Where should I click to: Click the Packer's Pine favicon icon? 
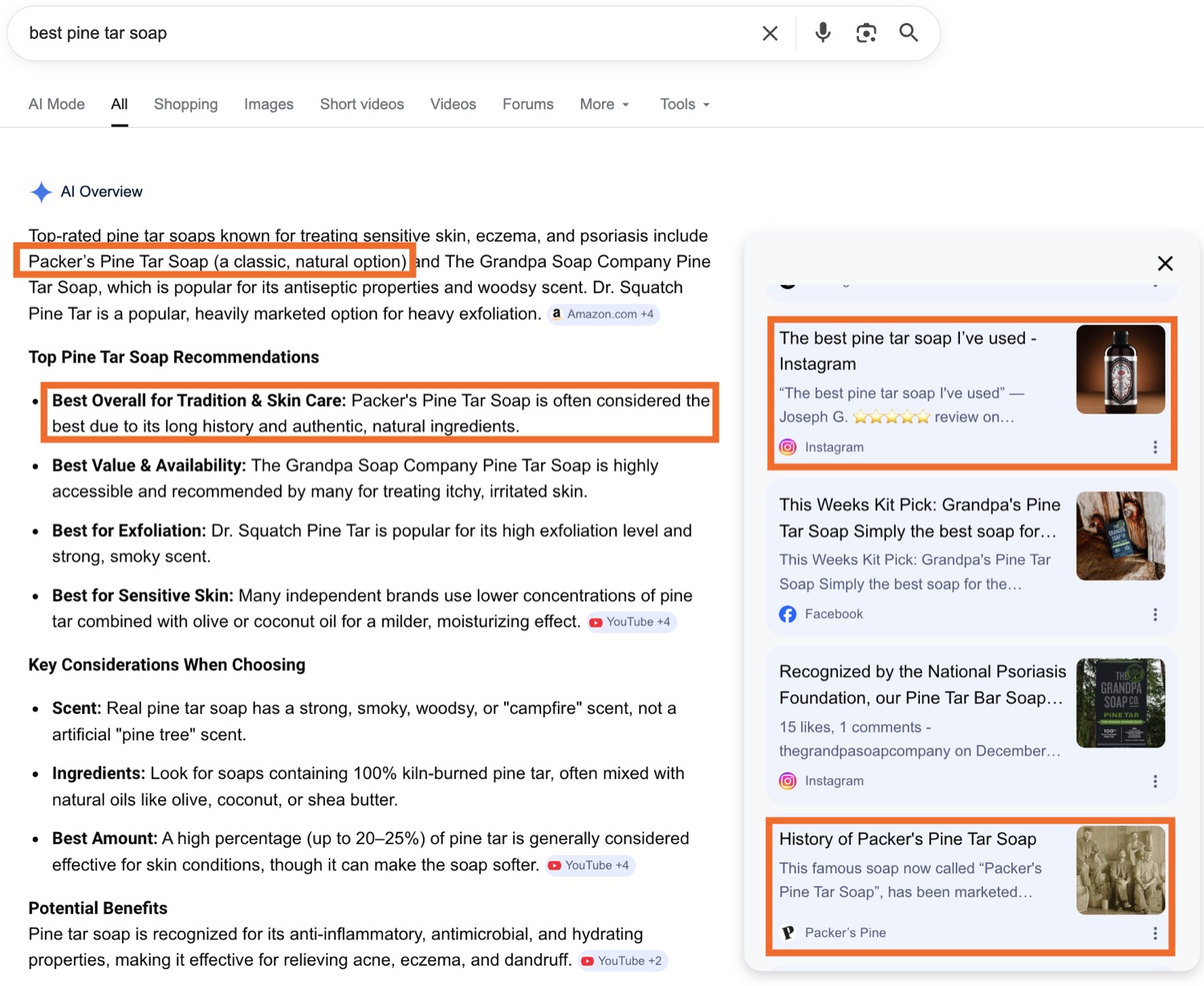click(788, 932)
